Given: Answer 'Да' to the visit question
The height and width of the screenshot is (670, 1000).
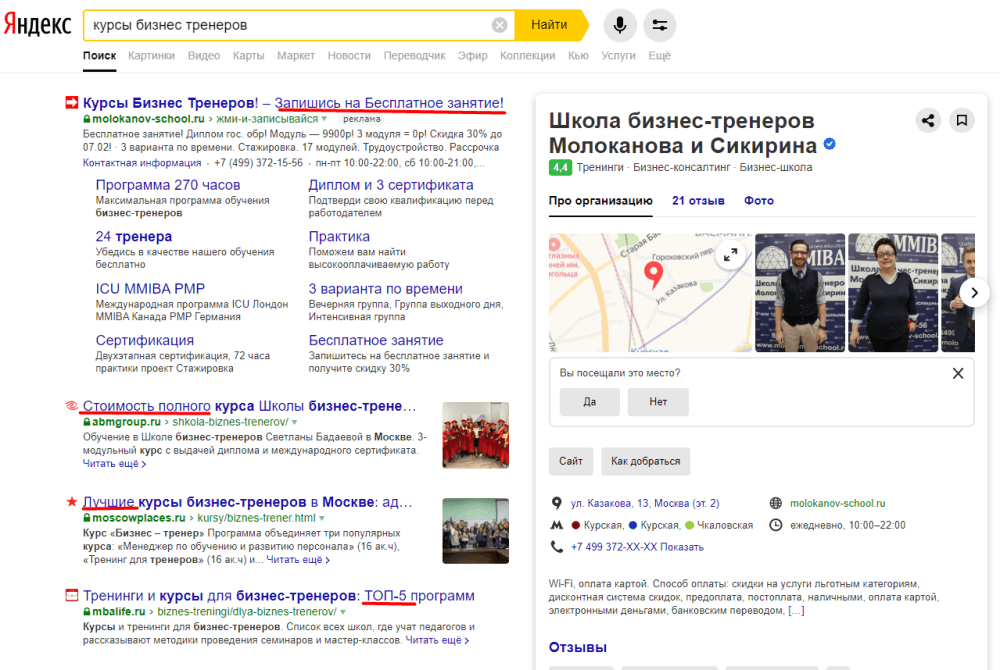Looking at the screenshot, I should click(x=590, y=402).
